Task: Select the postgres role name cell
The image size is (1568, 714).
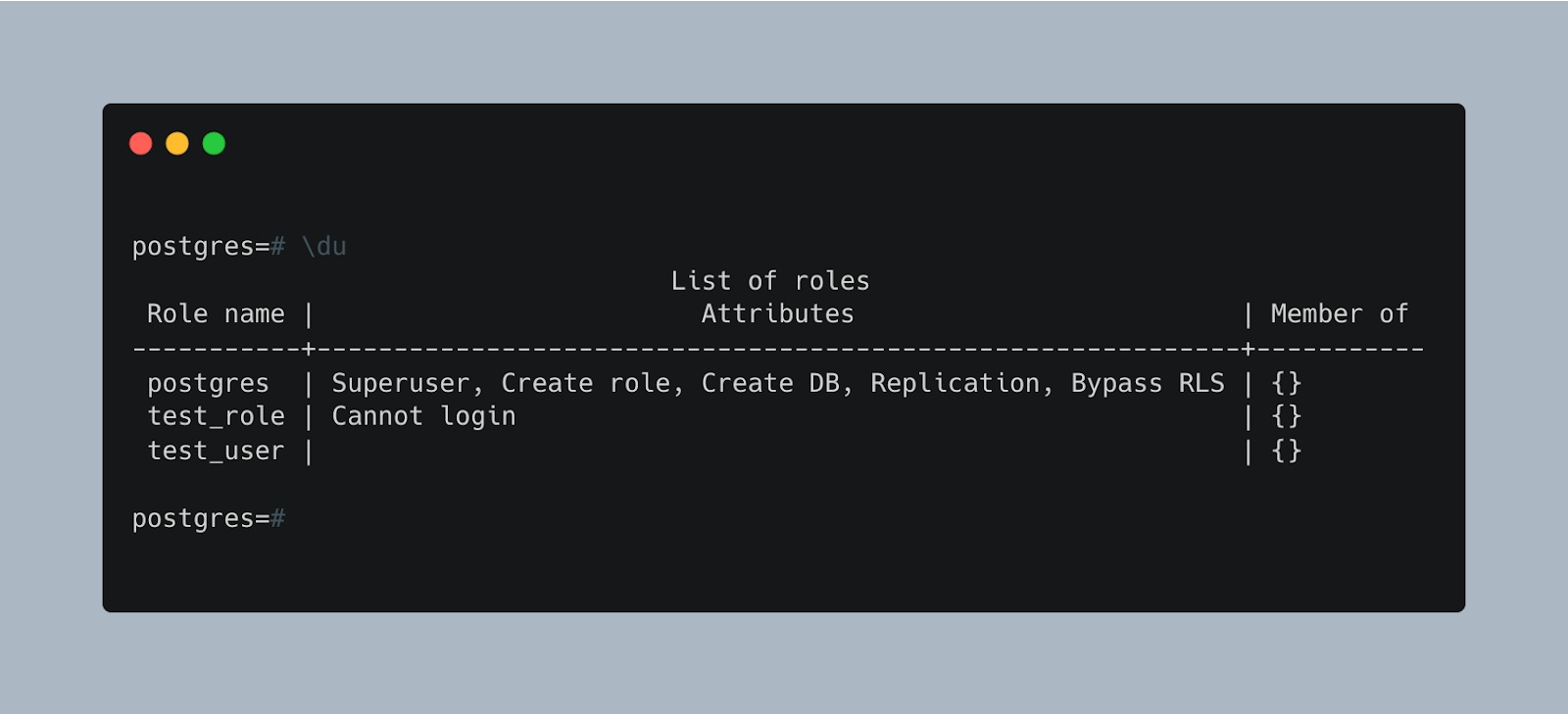Action: 208,384
